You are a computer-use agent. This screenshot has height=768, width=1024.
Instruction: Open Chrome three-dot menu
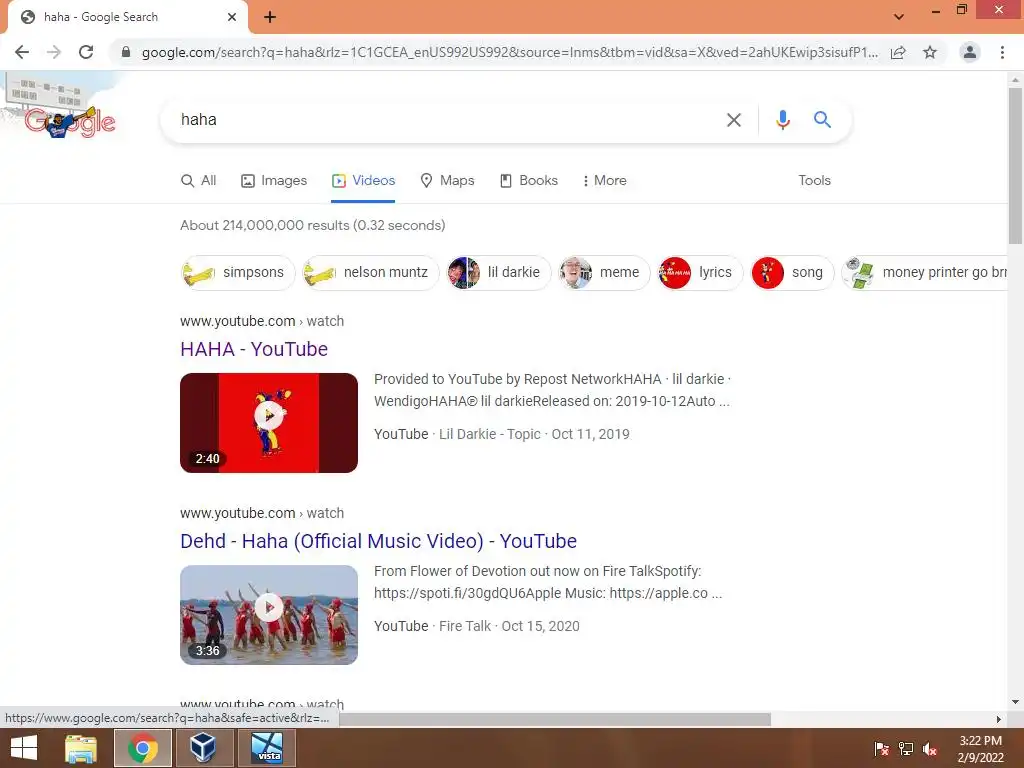[x=1002, y=52]
